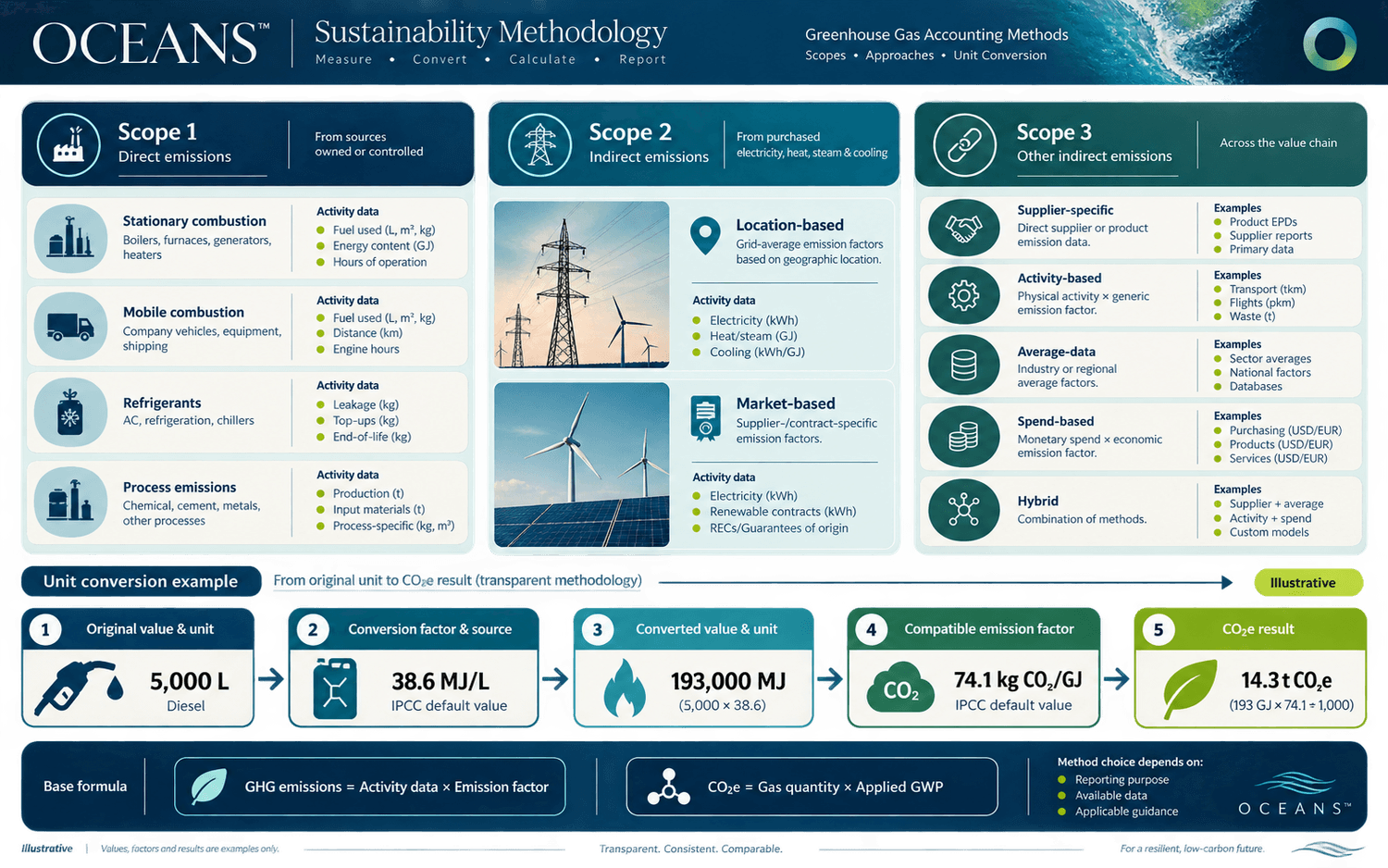Click the Stationary combustion heading
The width and height of the screenshot is (1388, 868).
coord(194,221)
